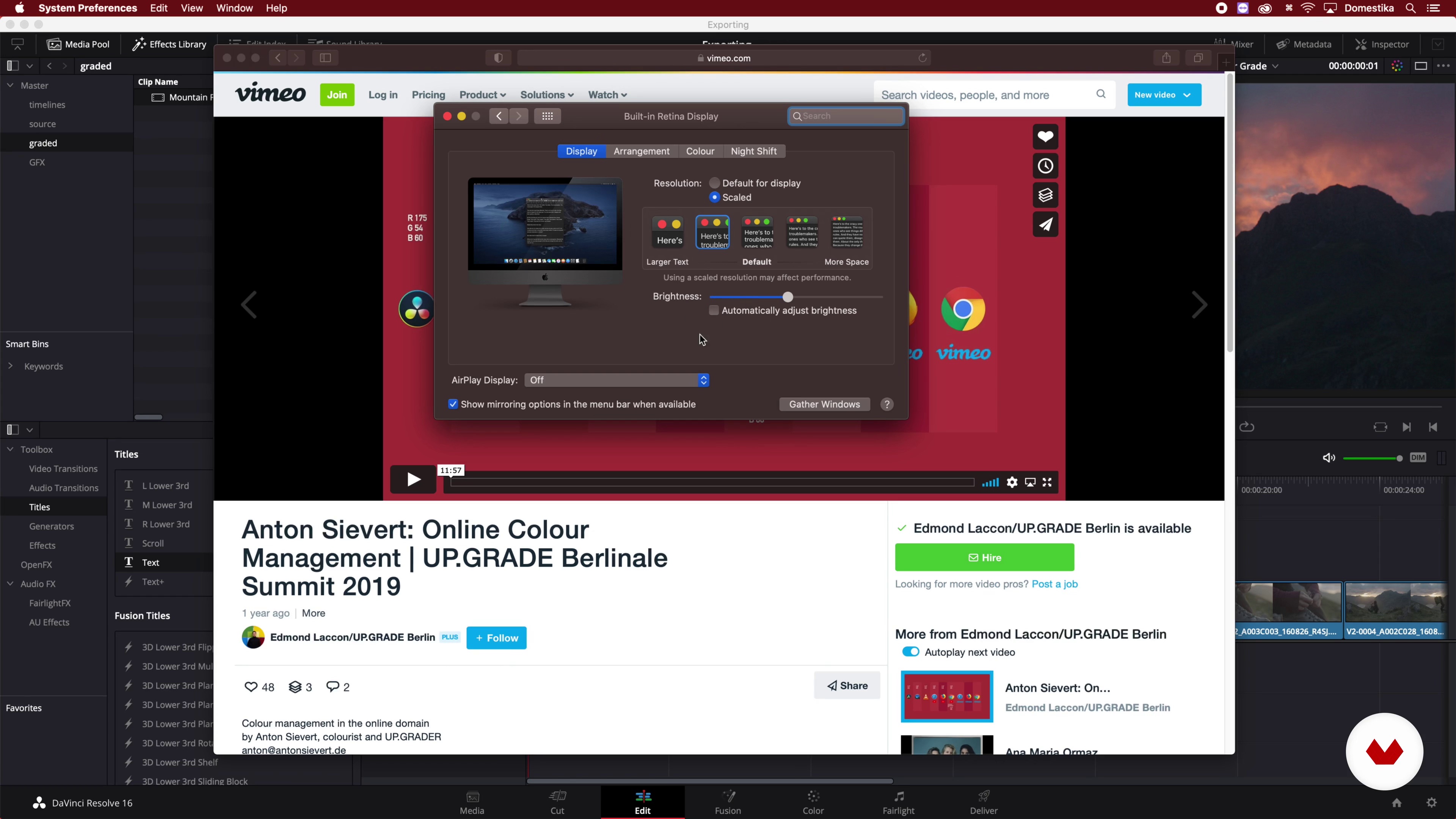Enable Automatically adjust brightness

[x=714, y=310]
